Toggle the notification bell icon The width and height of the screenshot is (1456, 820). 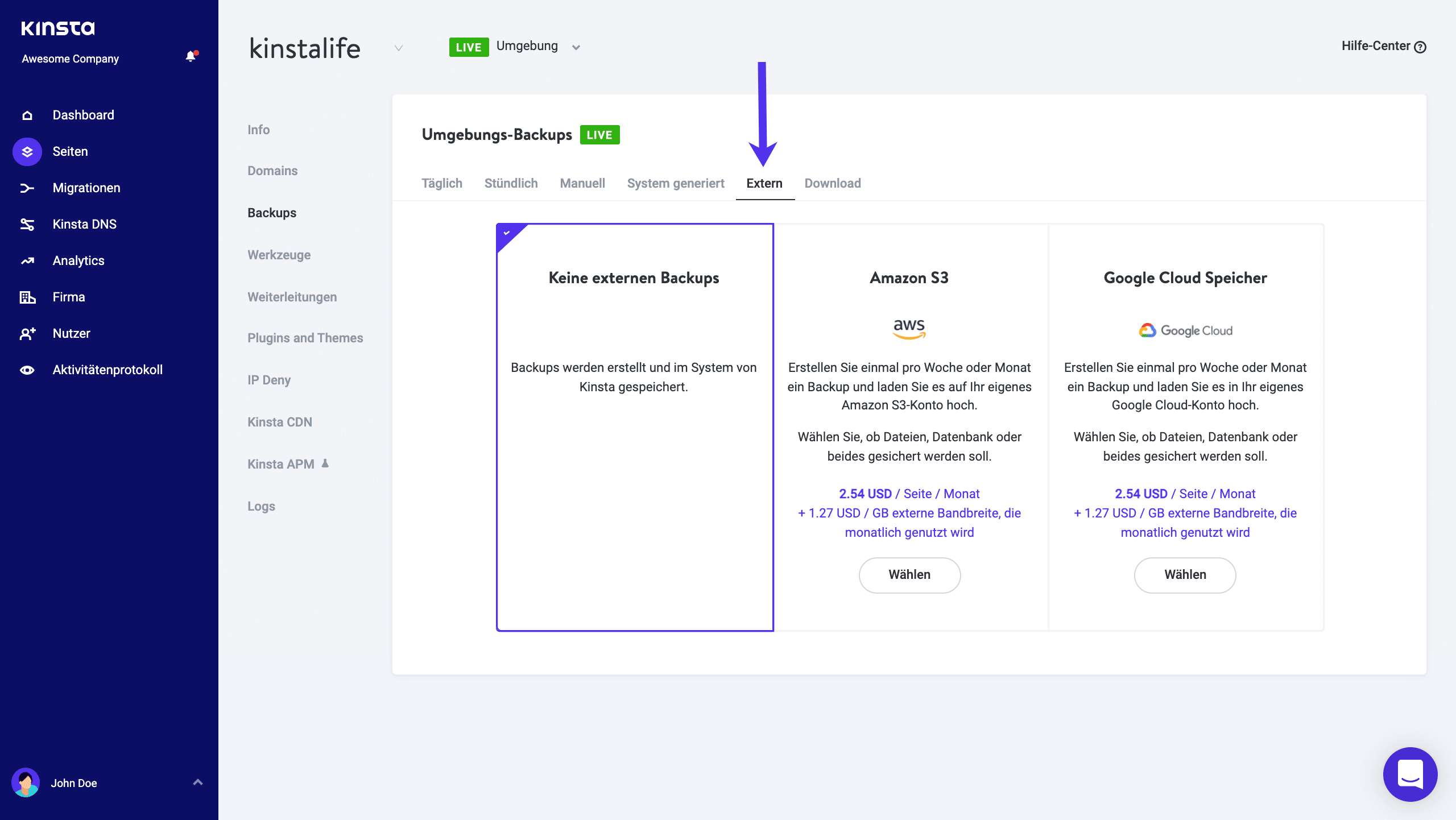190,57
